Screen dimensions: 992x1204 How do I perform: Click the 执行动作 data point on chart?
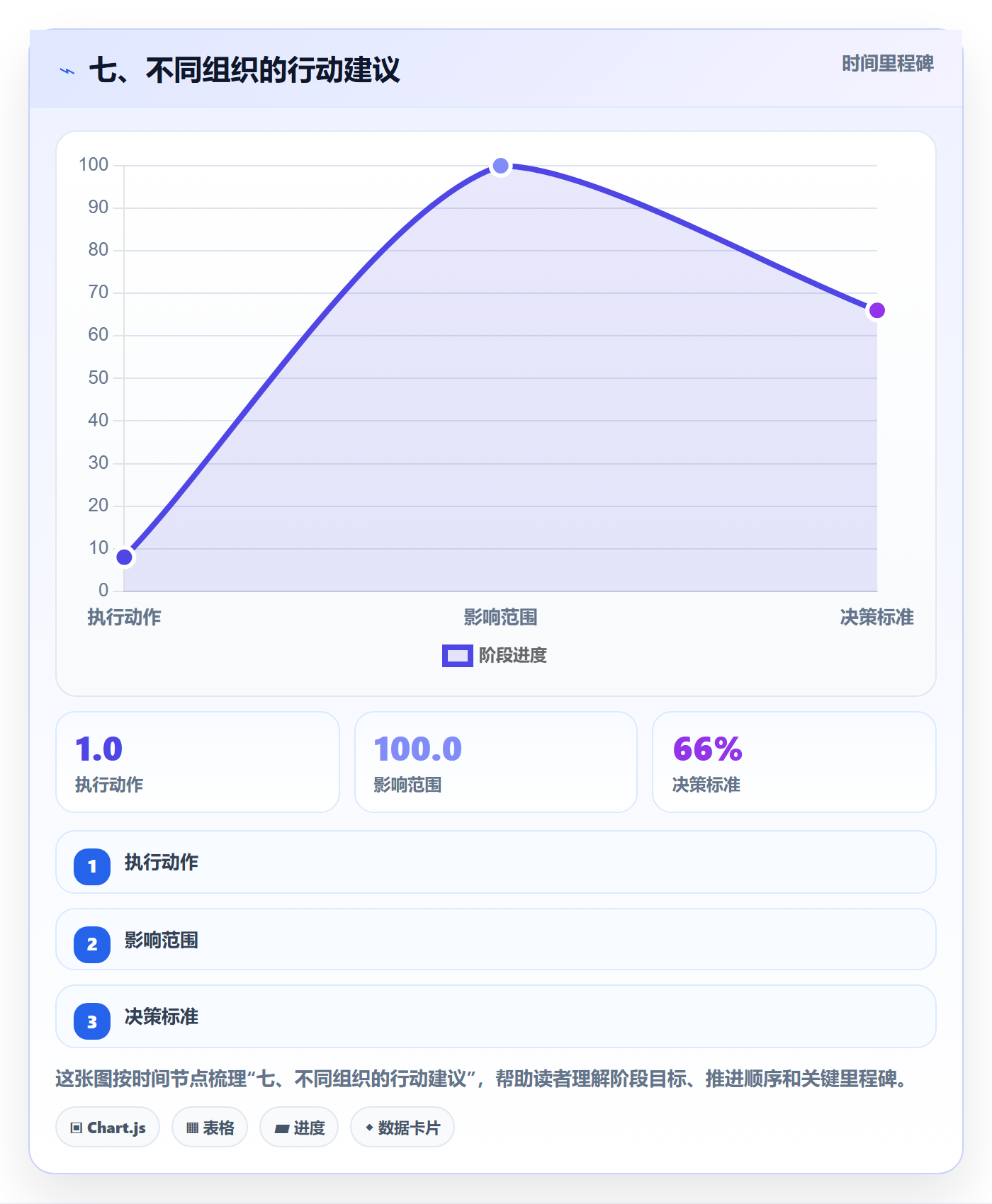(x=125, y=557)
